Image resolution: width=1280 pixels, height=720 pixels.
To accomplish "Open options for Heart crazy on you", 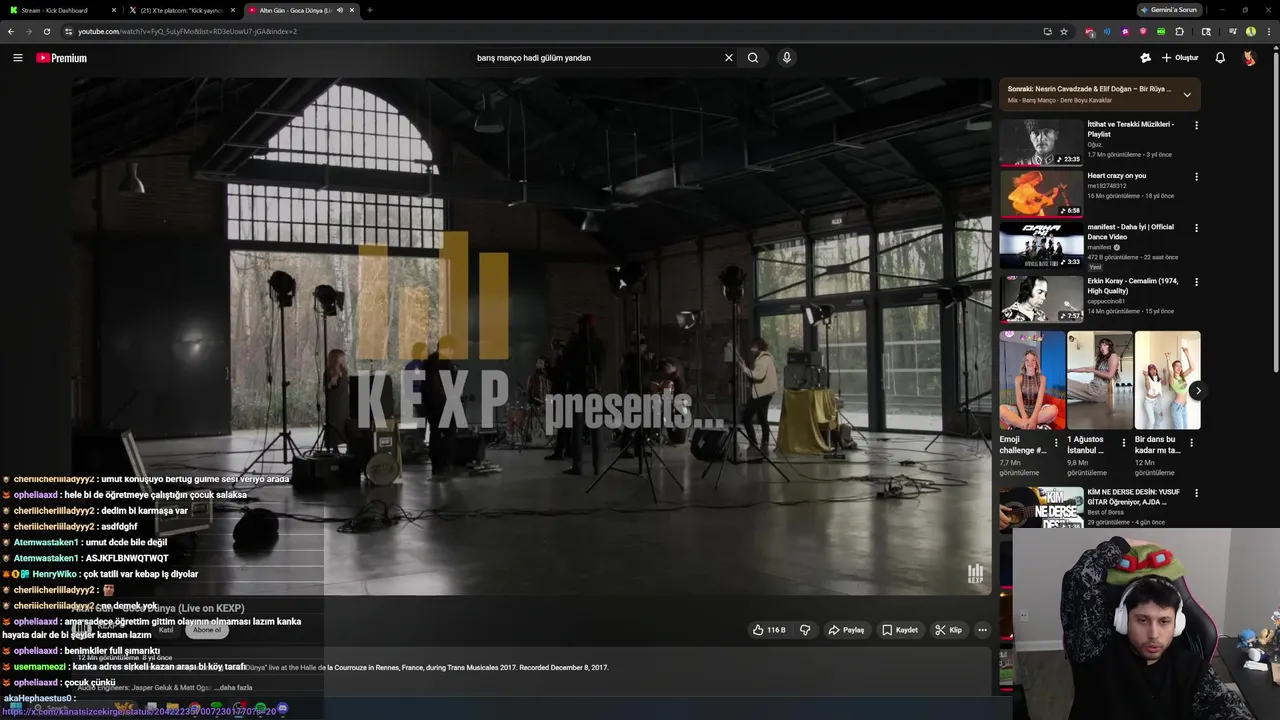I will click(x=1196, y=177).
